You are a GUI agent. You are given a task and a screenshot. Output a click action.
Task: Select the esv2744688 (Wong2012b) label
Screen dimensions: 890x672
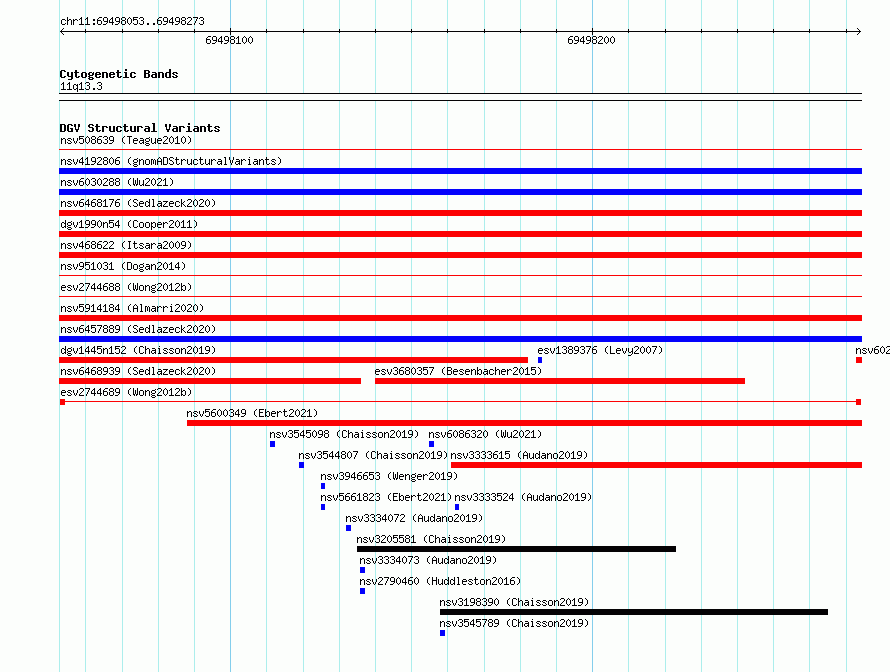tap(126, 287)
